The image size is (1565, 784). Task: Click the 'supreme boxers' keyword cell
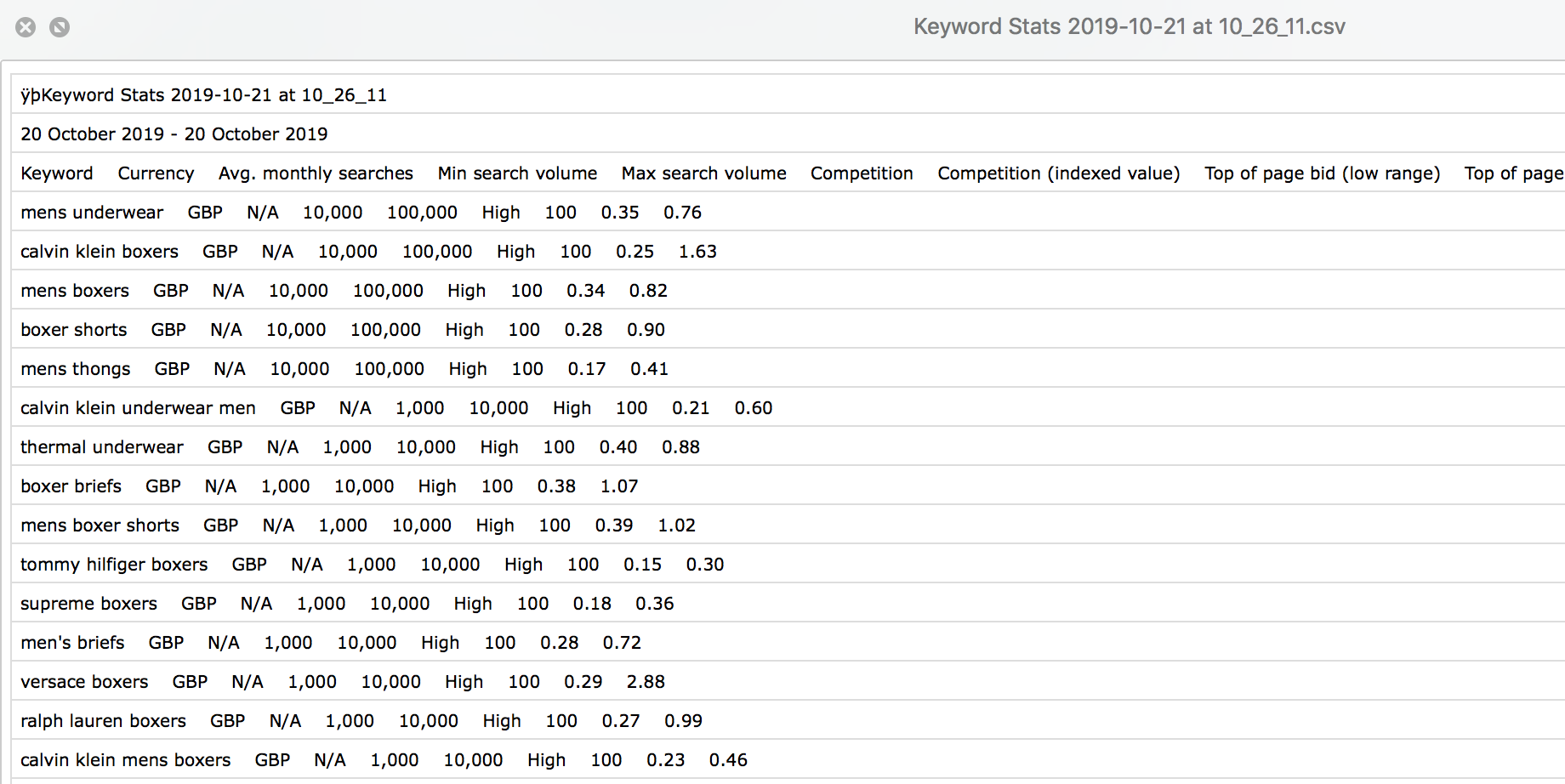[x=89, y=604]
